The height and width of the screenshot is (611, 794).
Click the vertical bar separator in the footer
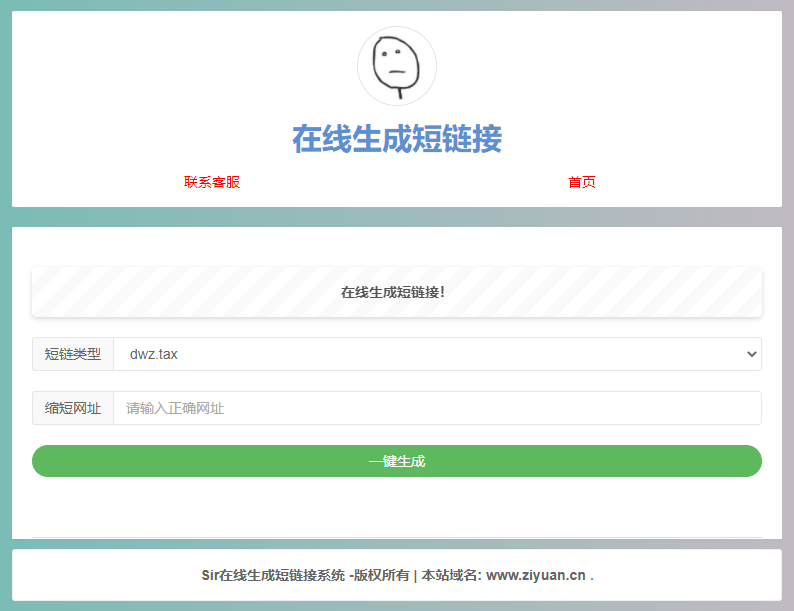click(415, 575)
